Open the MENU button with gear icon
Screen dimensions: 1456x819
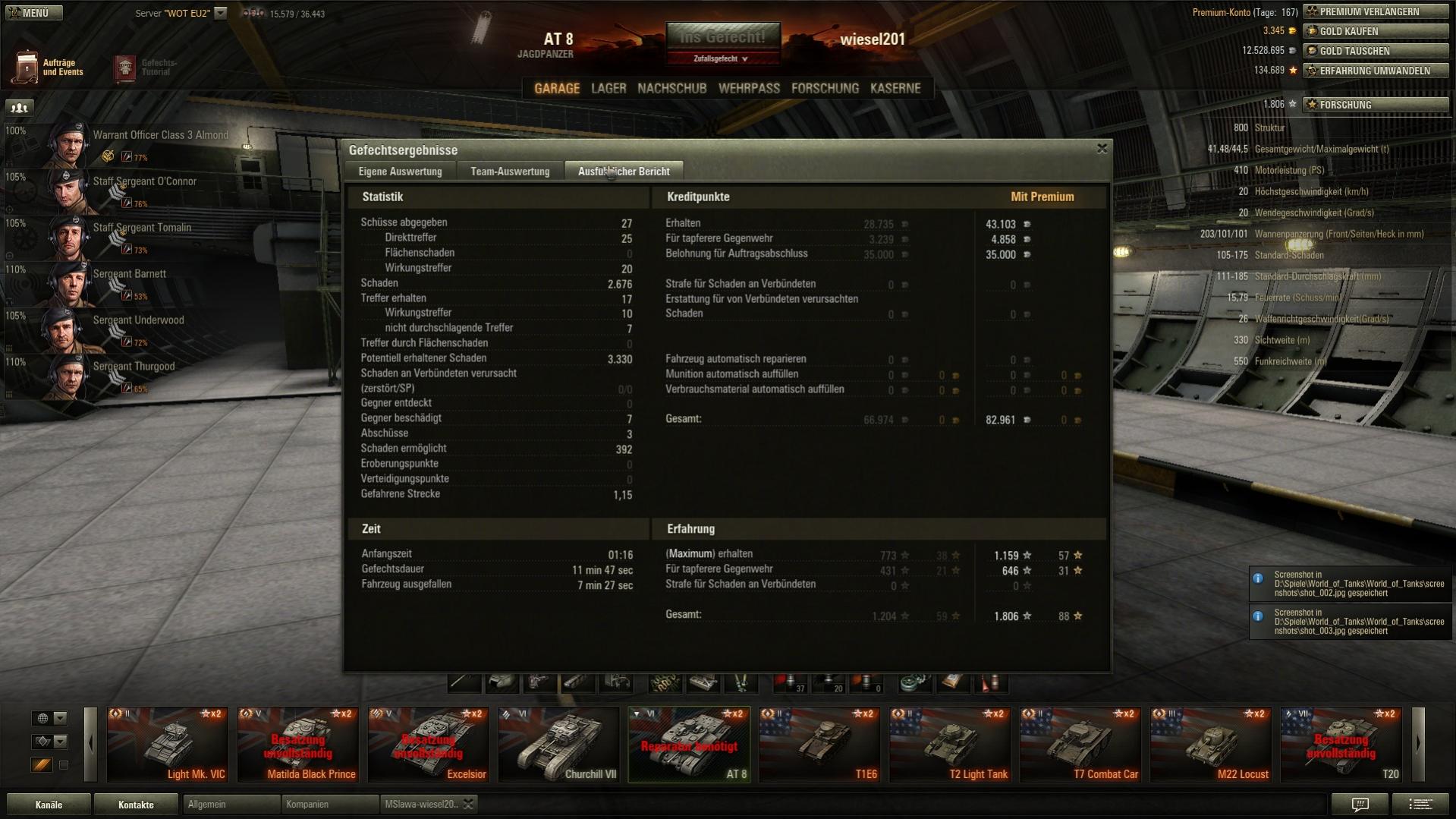tap(33, 12)
